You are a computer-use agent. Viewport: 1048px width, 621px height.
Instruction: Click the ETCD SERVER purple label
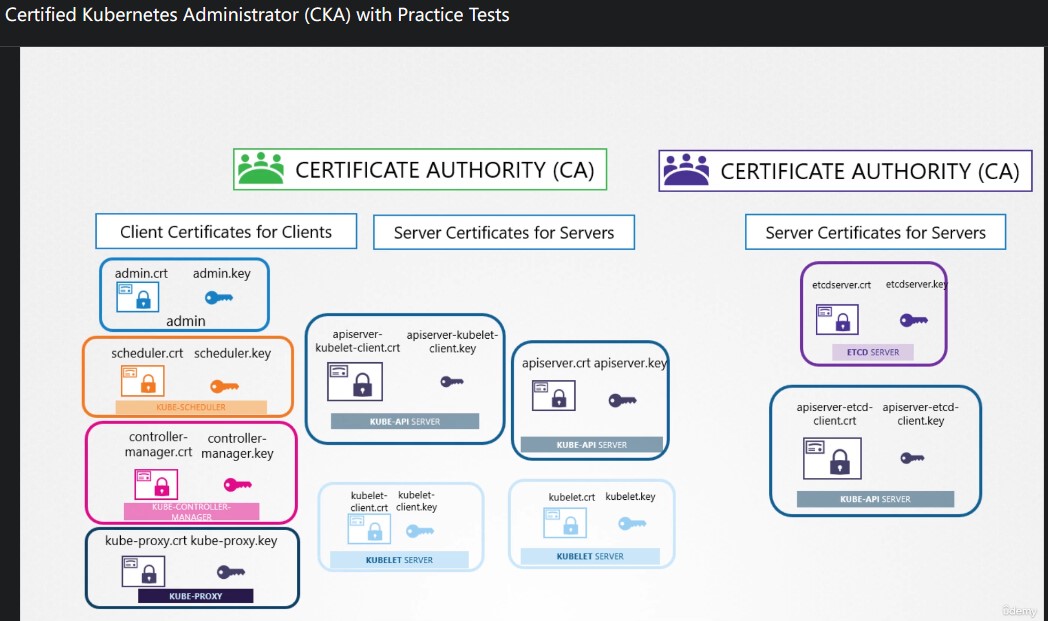click(873, 352)
